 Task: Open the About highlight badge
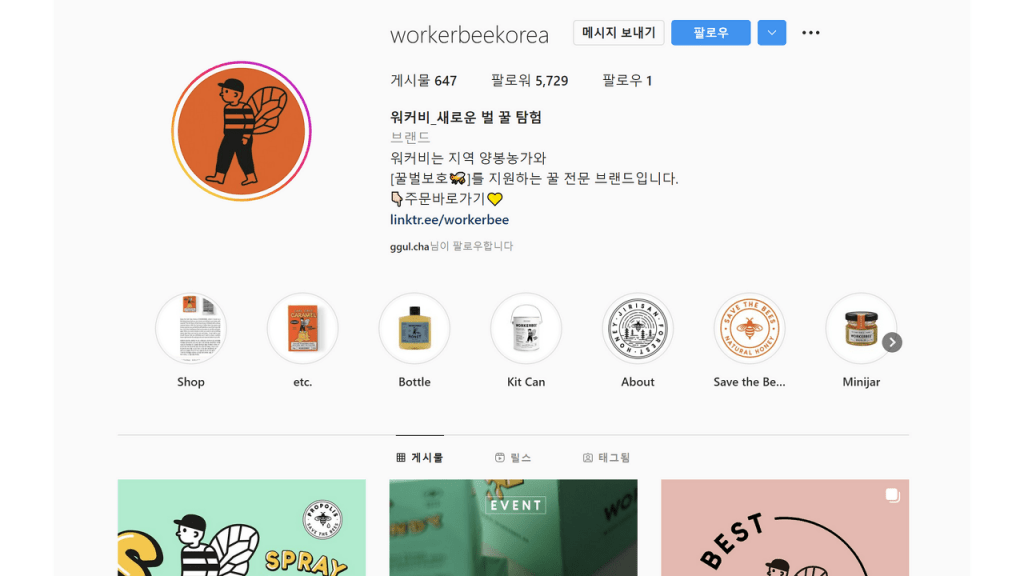tap(637, 328)
